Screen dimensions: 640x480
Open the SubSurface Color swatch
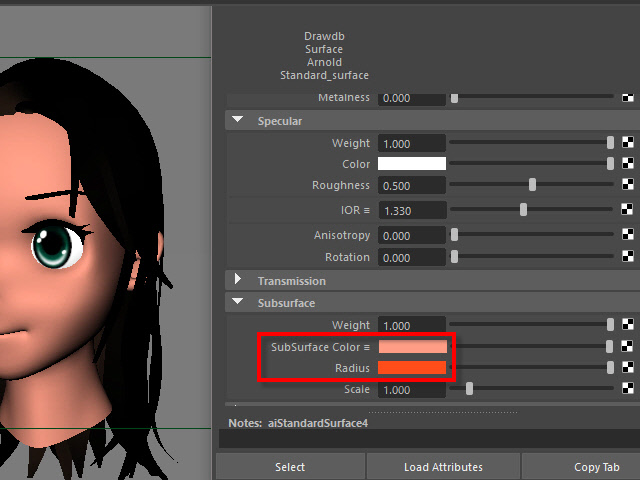point(412,347)
